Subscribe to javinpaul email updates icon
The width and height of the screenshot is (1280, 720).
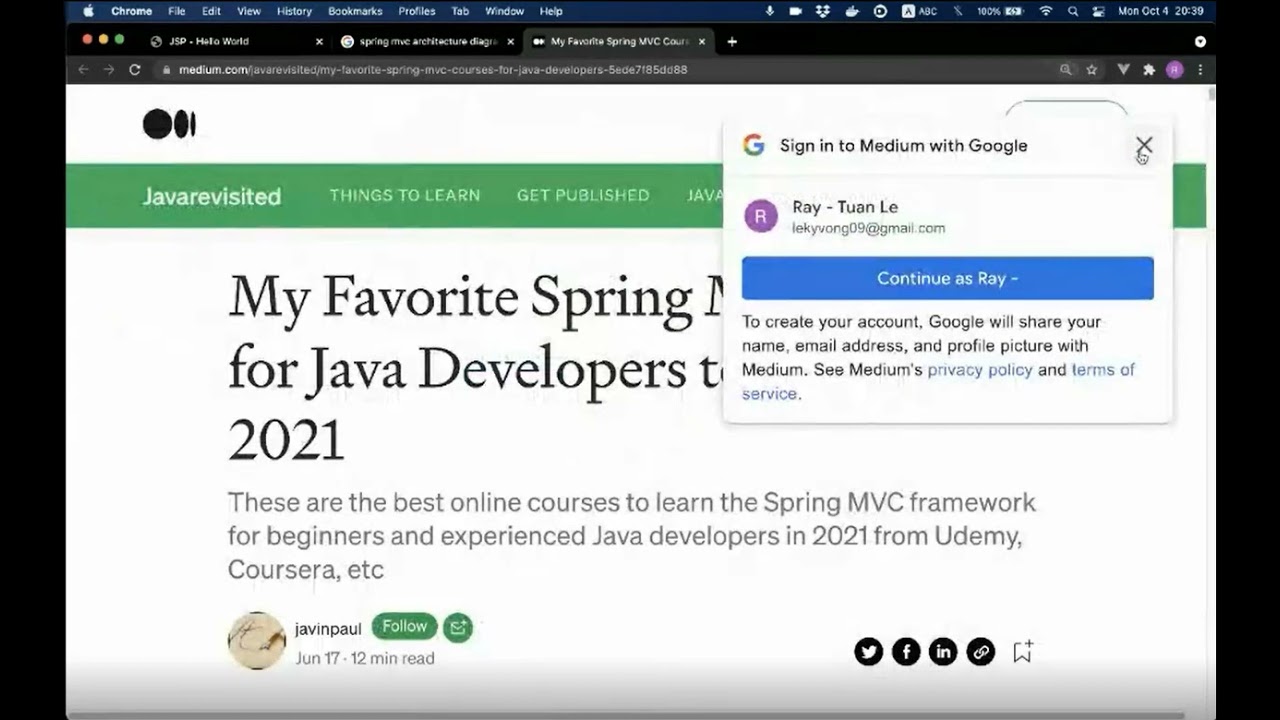(458, 627)
